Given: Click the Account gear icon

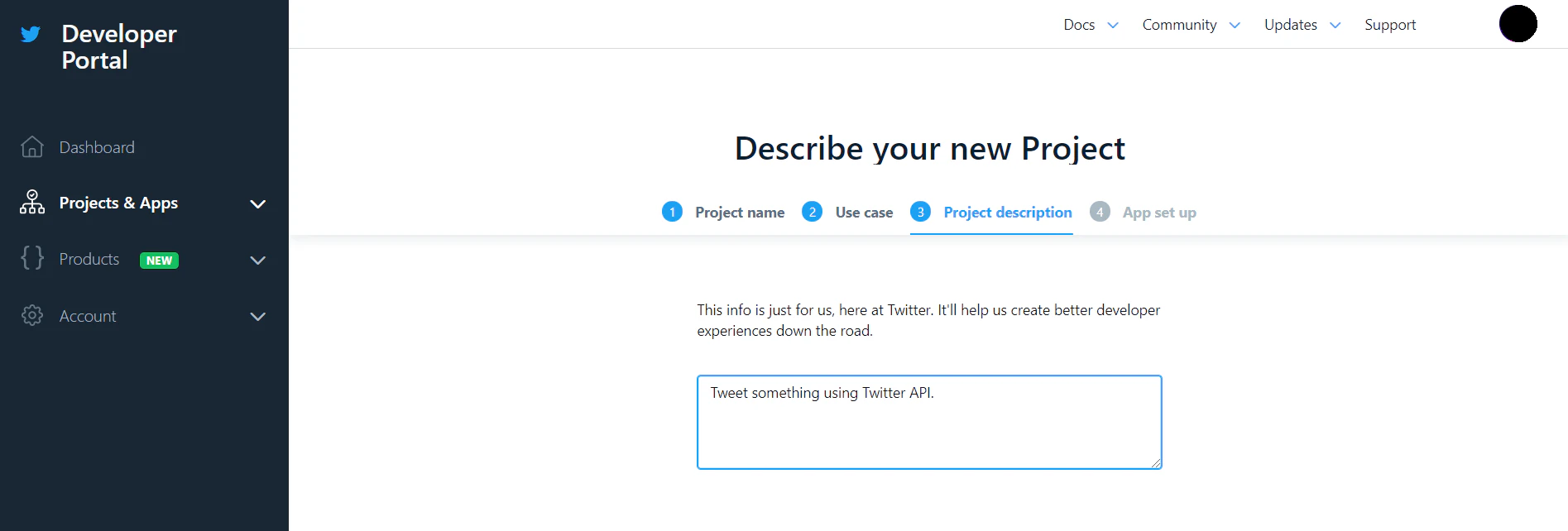Looking at the screenshot, I should (x=32, y=315).
